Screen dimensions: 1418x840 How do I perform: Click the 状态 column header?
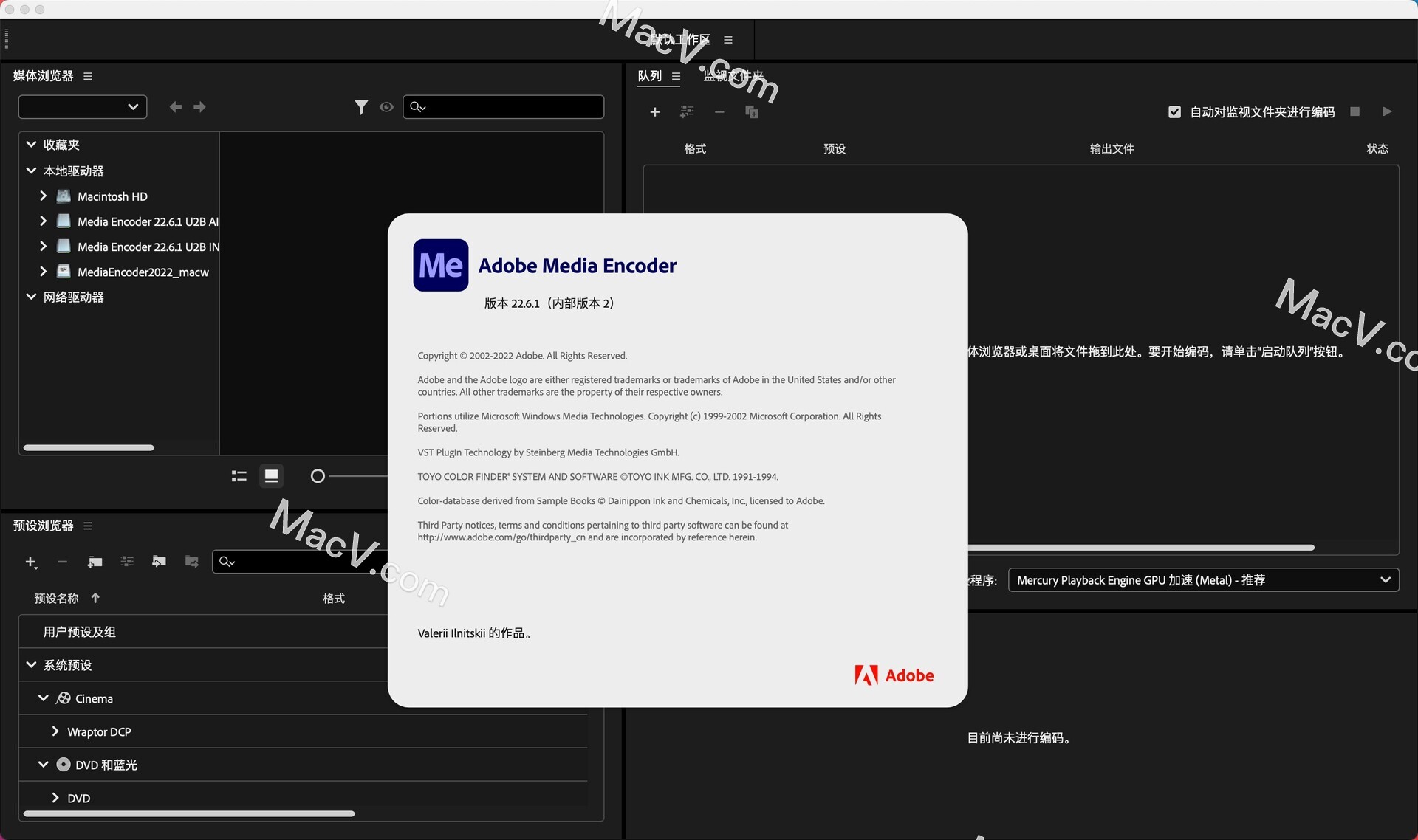coord(1377,149)
